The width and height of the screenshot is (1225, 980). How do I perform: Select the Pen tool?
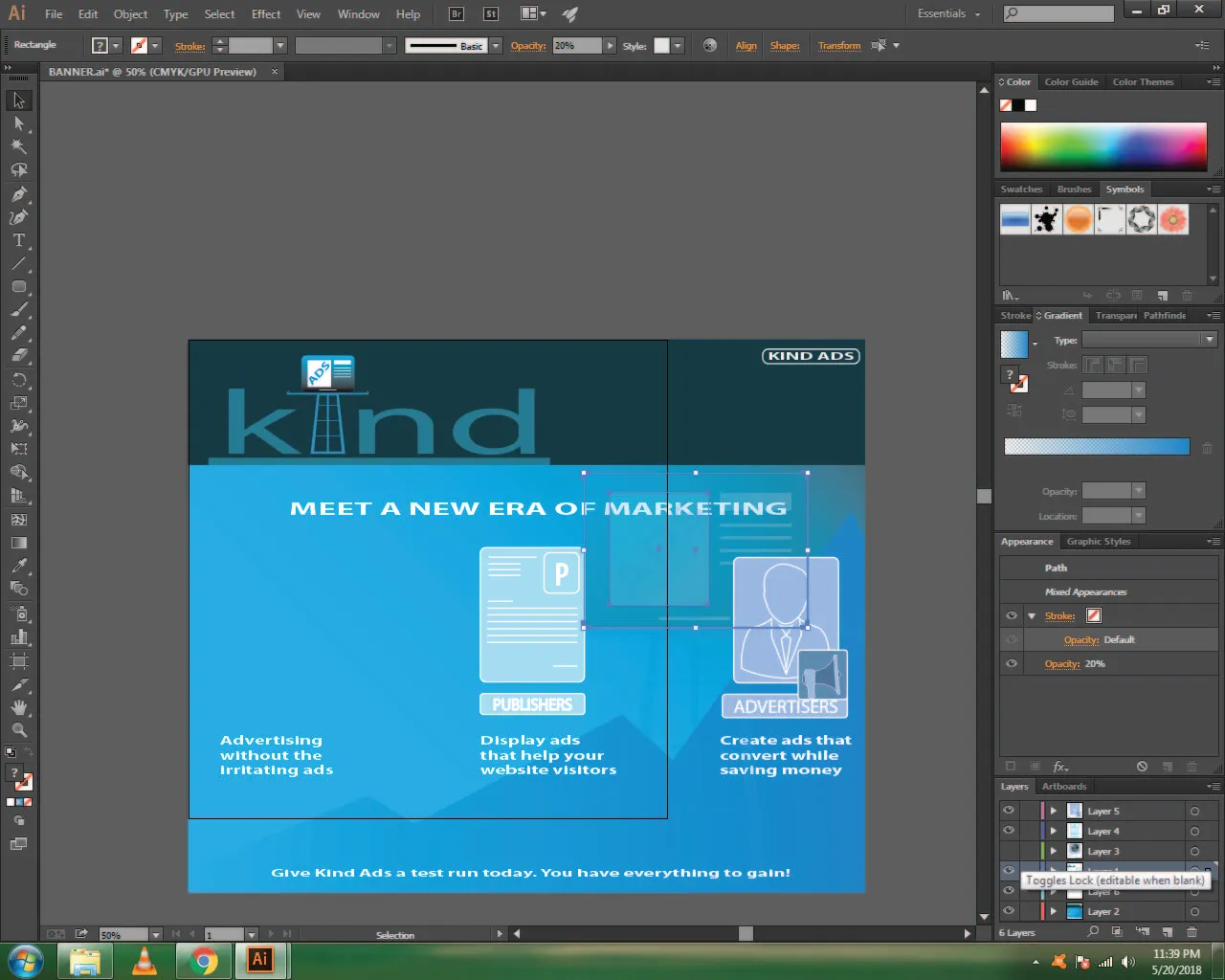pos(19,194)
